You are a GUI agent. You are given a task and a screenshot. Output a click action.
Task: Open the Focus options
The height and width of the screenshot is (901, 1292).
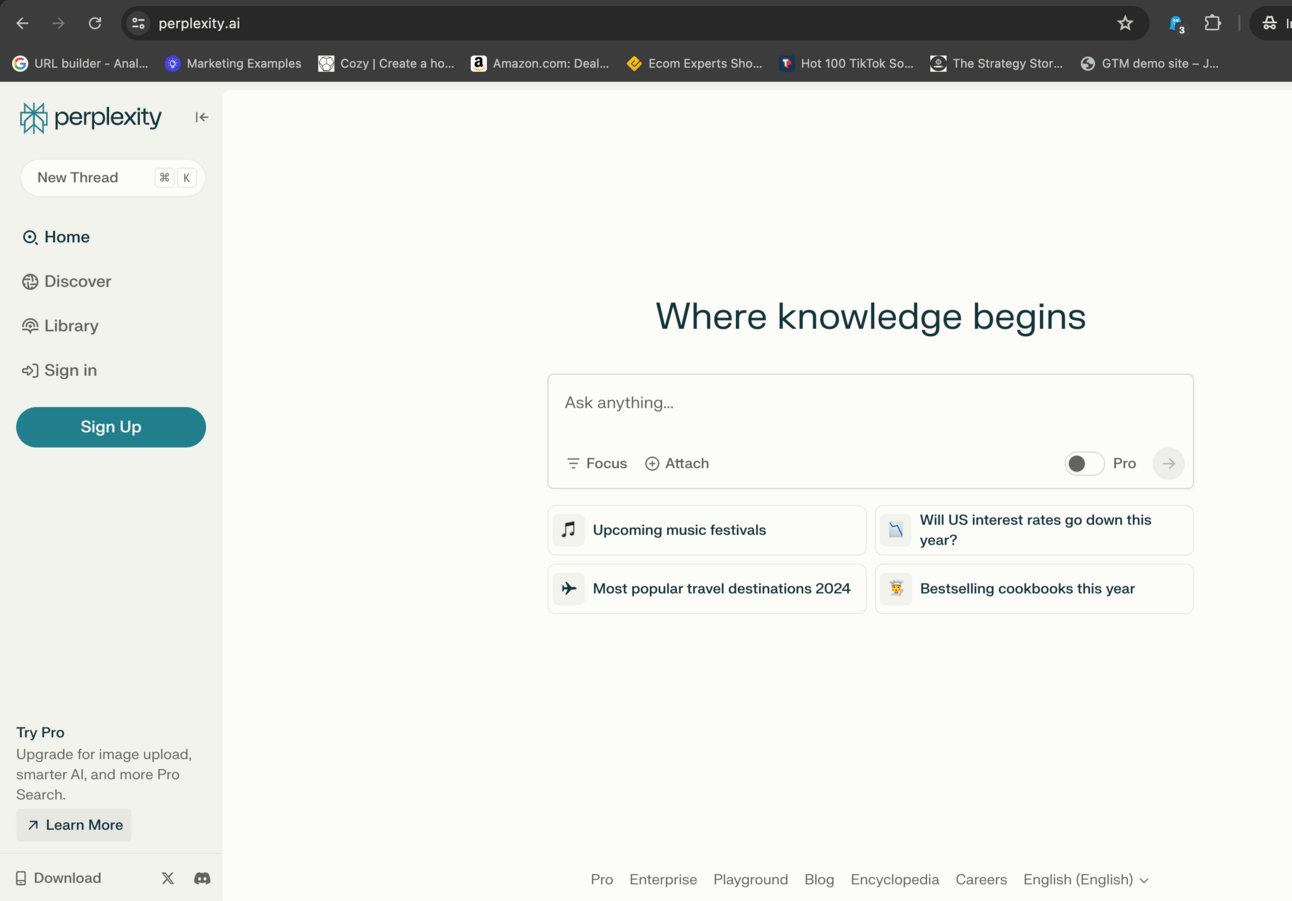coord(597,463)
